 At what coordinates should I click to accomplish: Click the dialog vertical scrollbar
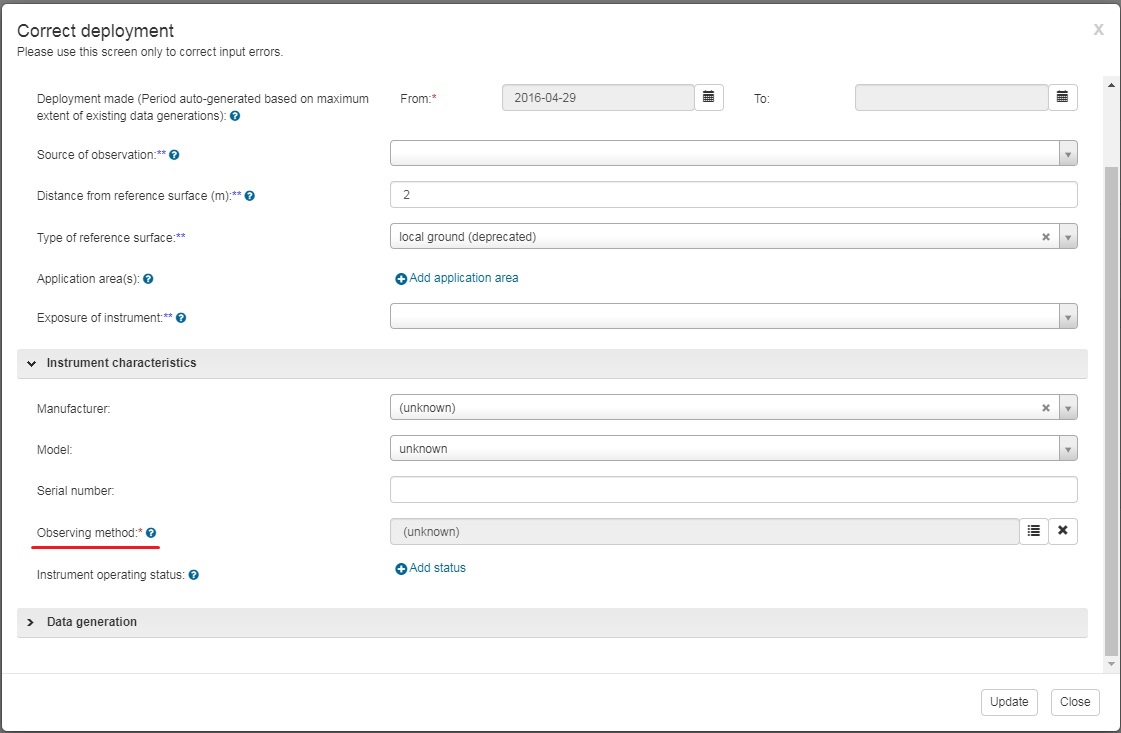pyautogui.click(x=1111, y=411)
